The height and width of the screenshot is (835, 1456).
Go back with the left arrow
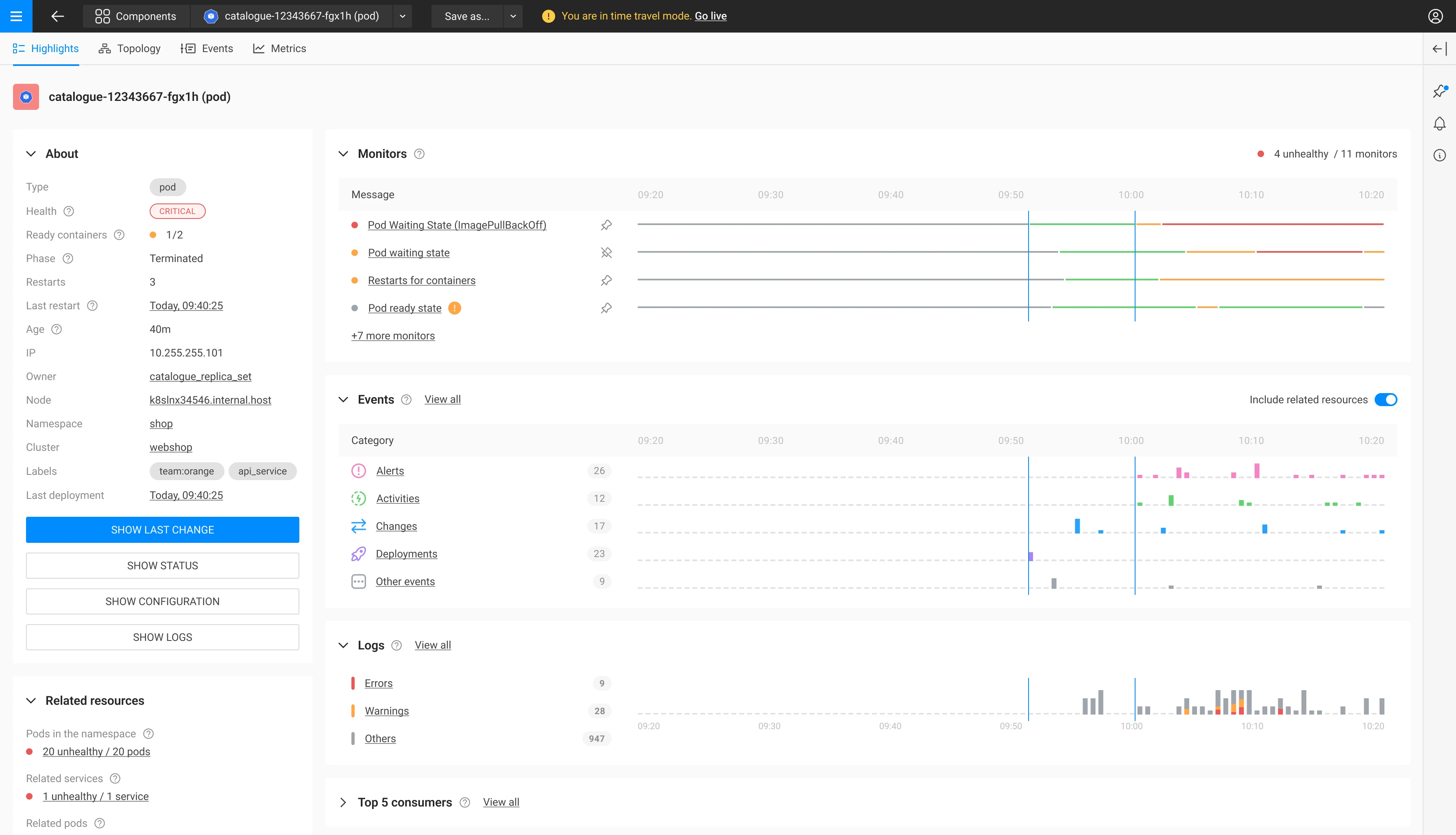pyautogui.click(x=57, y=16)
